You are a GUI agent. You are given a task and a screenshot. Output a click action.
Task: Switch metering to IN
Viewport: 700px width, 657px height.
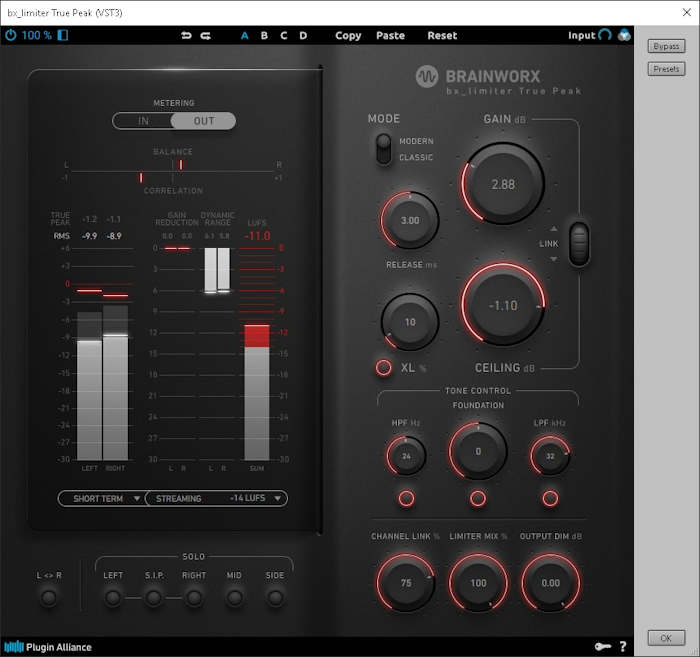[x=143, y=121]
